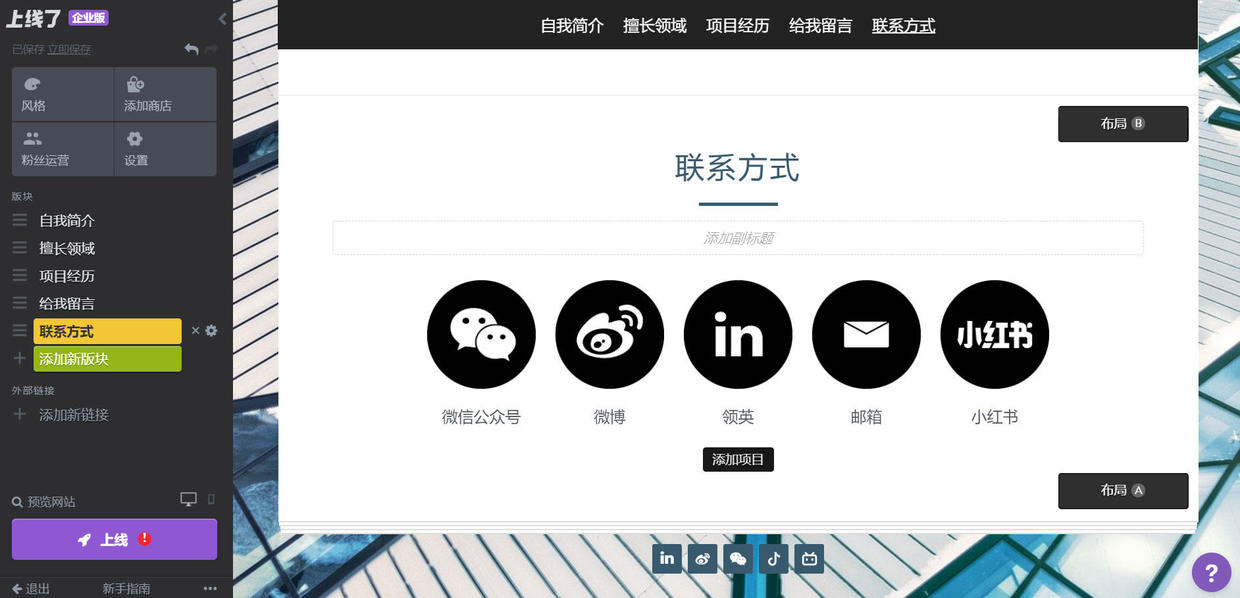Click the 布局 B layout button
The width and height of the screenshot is (1240, 598).
coord(1122,123)
